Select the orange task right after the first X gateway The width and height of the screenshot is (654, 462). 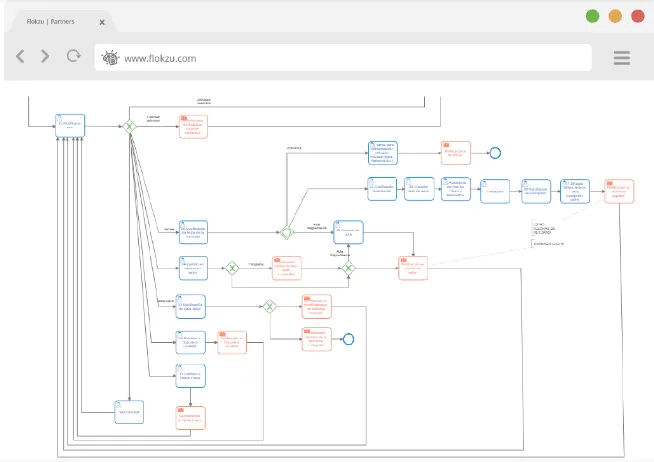point(194,127)
